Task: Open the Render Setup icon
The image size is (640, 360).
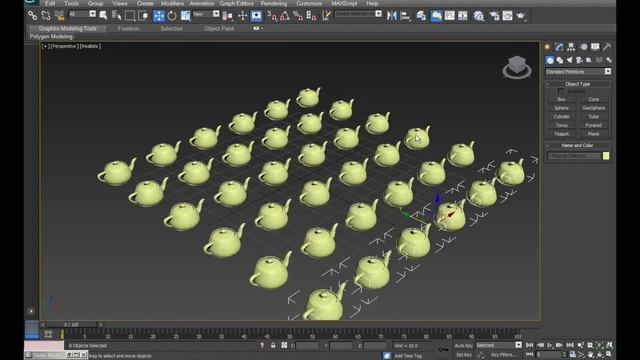Action: [x=494, y=16]
